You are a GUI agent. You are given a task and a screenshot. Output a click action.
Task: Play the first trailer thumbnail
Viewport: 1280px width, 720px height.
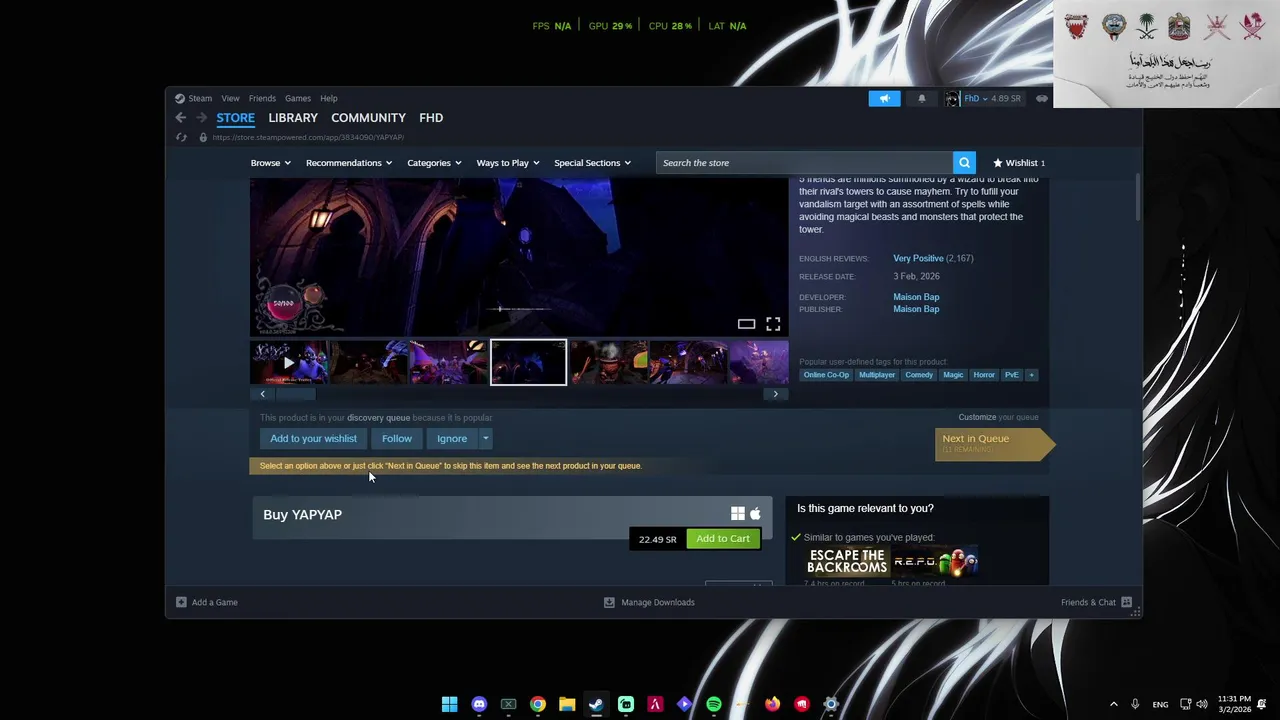pos(289,362)
